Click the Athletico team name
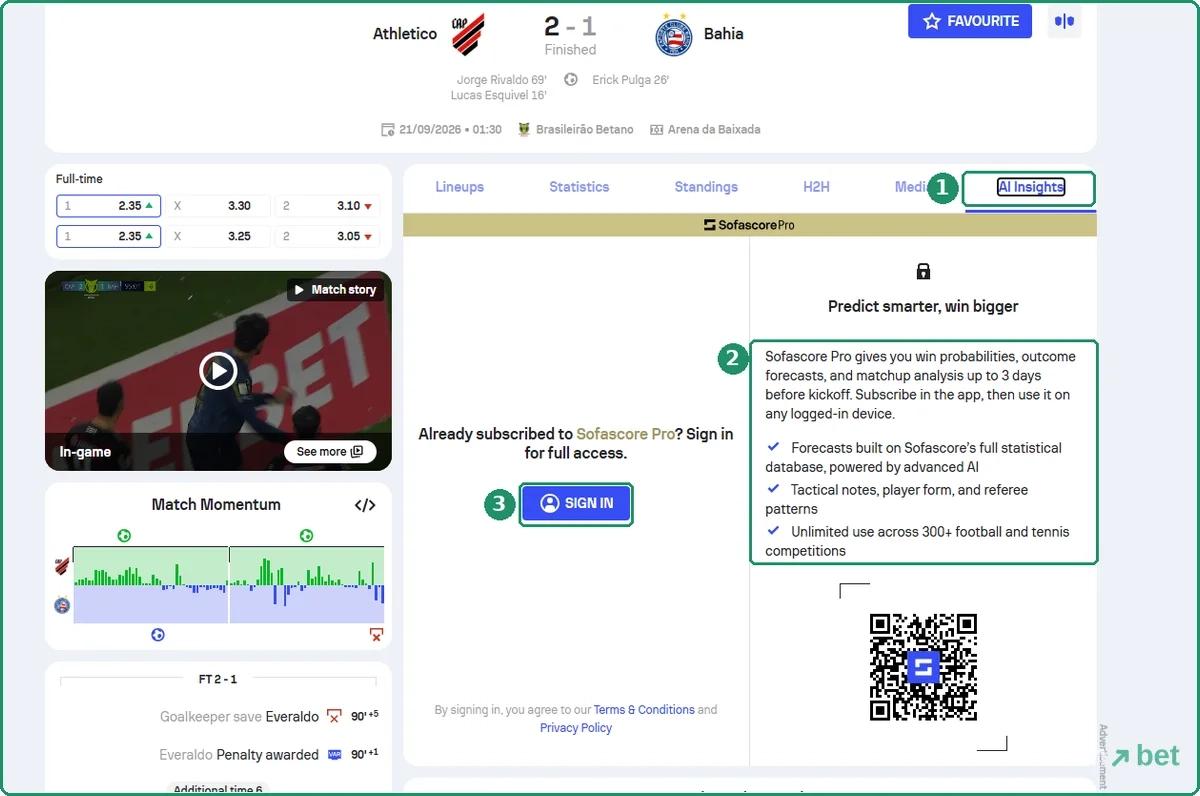 405,34
